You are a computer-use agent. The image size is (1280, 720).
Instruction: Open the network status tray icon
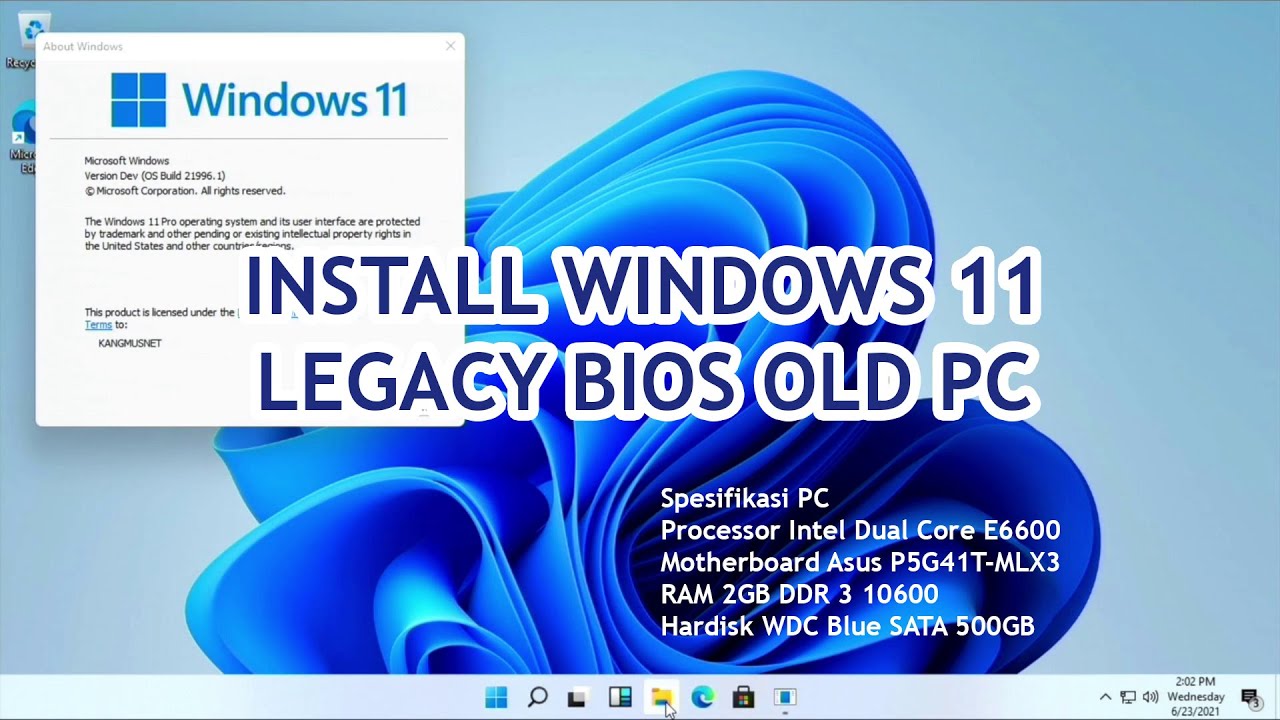pyautogui.click(x=1128, y=697)
